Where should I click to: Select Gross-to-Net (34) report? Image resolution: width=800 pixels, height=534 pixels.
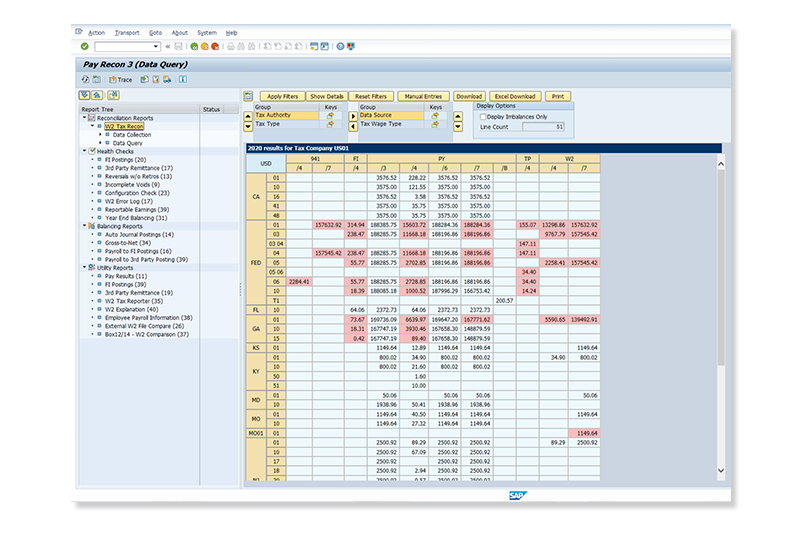(x=128, y=243)
